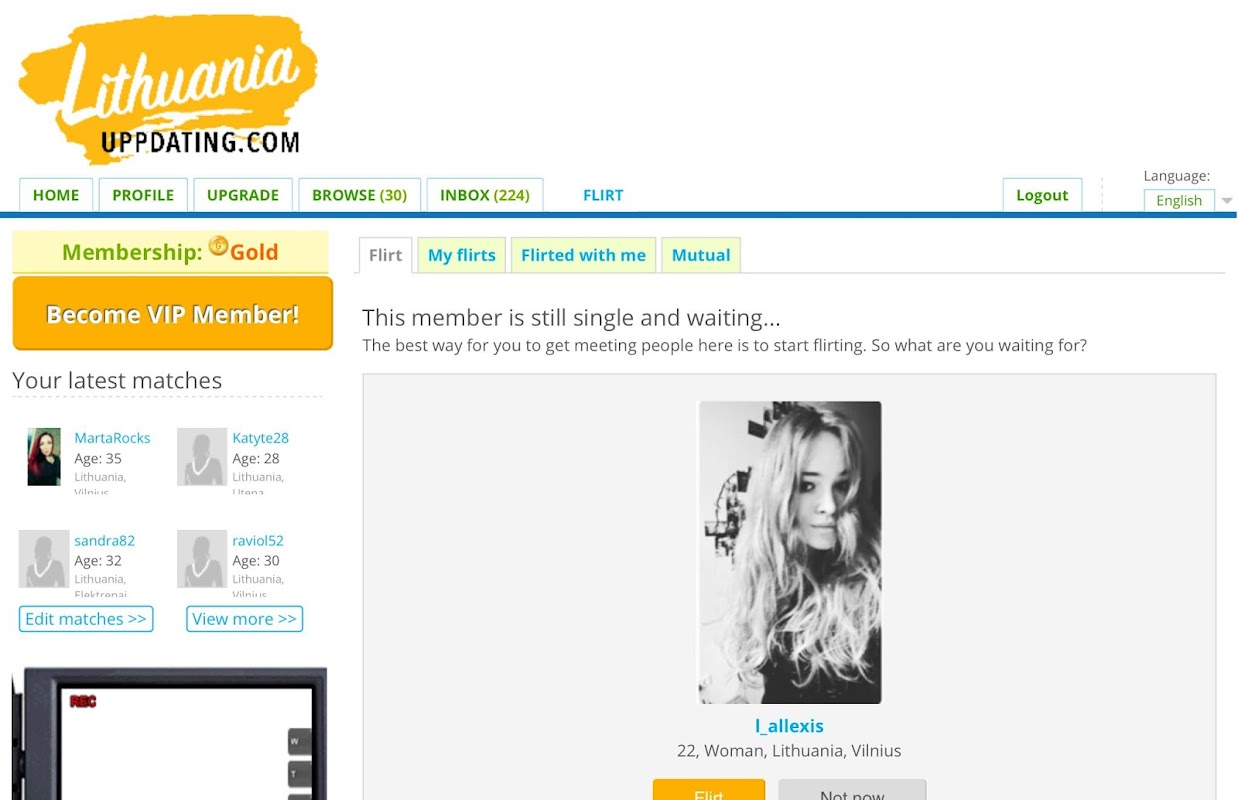The height and width of the screenshot is (800, 1238).
Task: Click the REC webcam ad image
Action: pos(169,734)
